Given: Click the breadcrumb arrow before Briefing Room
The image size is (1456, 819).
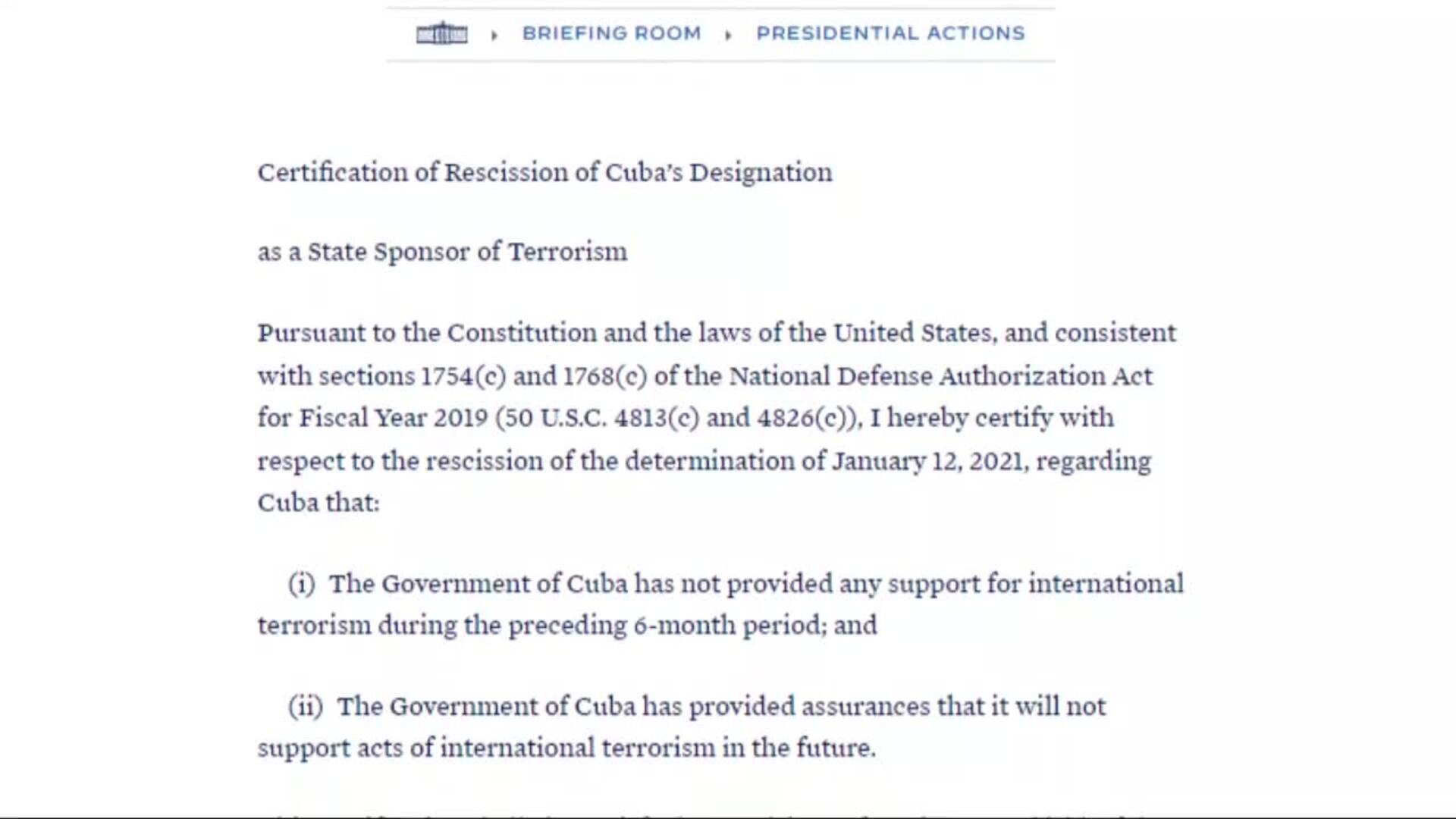Looking at the screenshot, I should coord(494,35).
